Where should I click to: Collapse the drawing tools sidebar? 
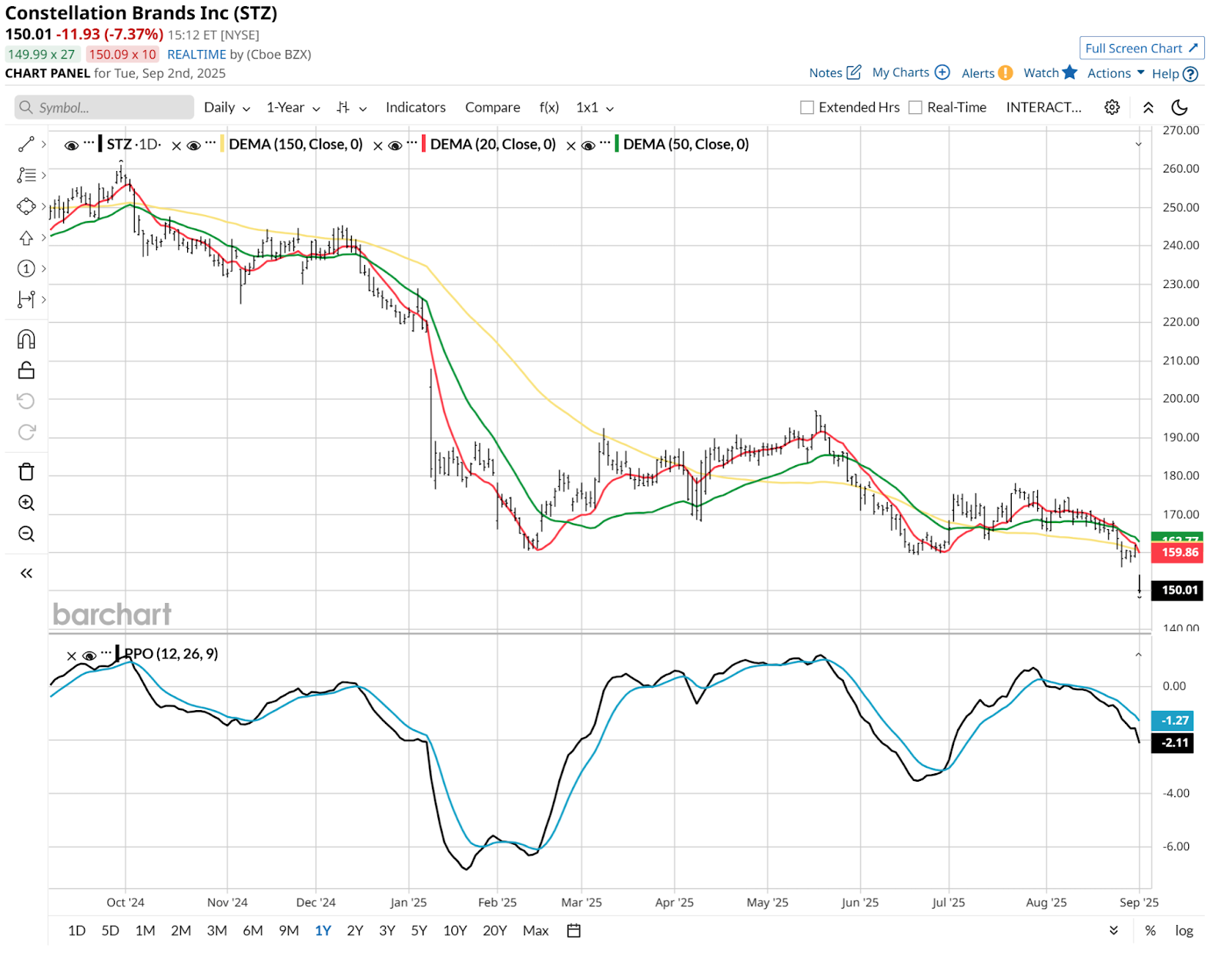click(x=26, y=573)
